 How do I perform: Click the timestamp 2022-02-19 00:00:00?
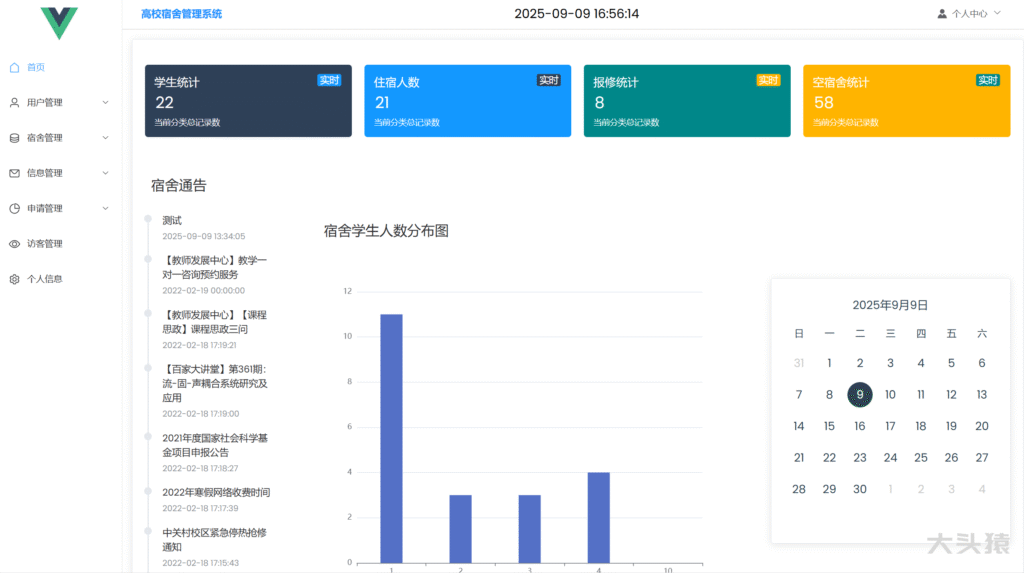point(204,291)
